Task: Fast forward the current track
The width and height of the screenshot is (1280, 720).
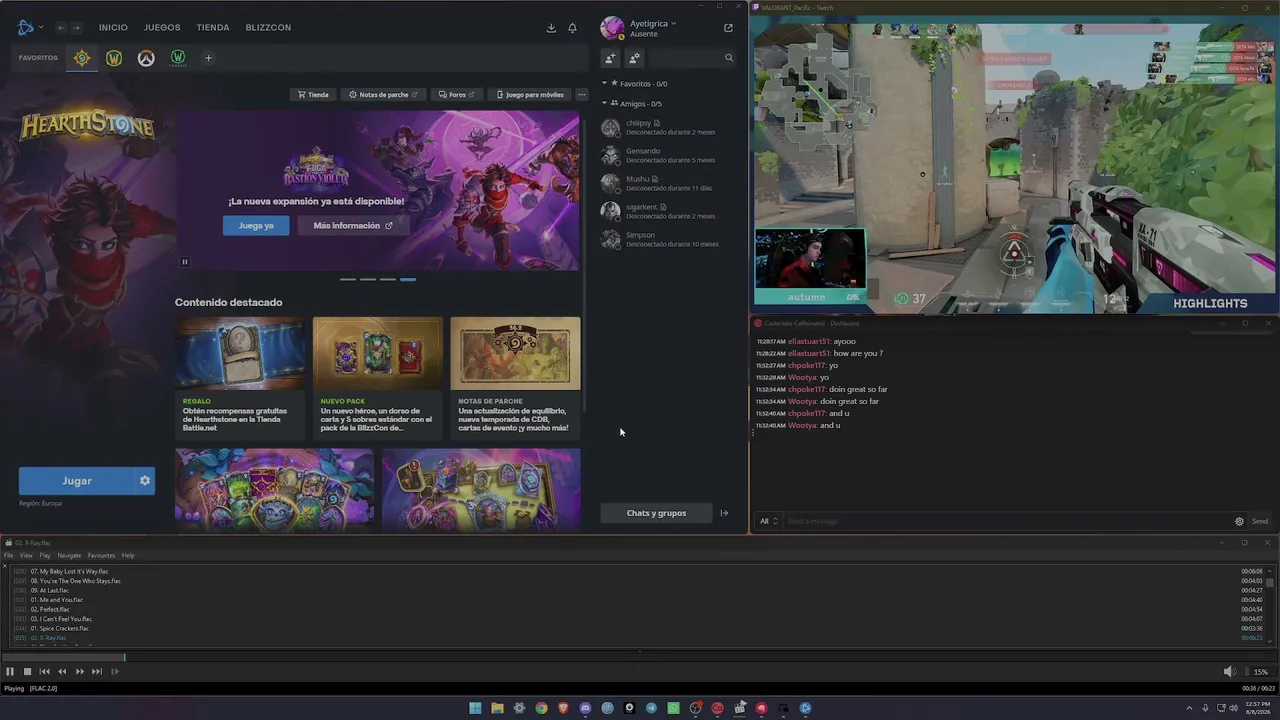Action: click(80, 672)
